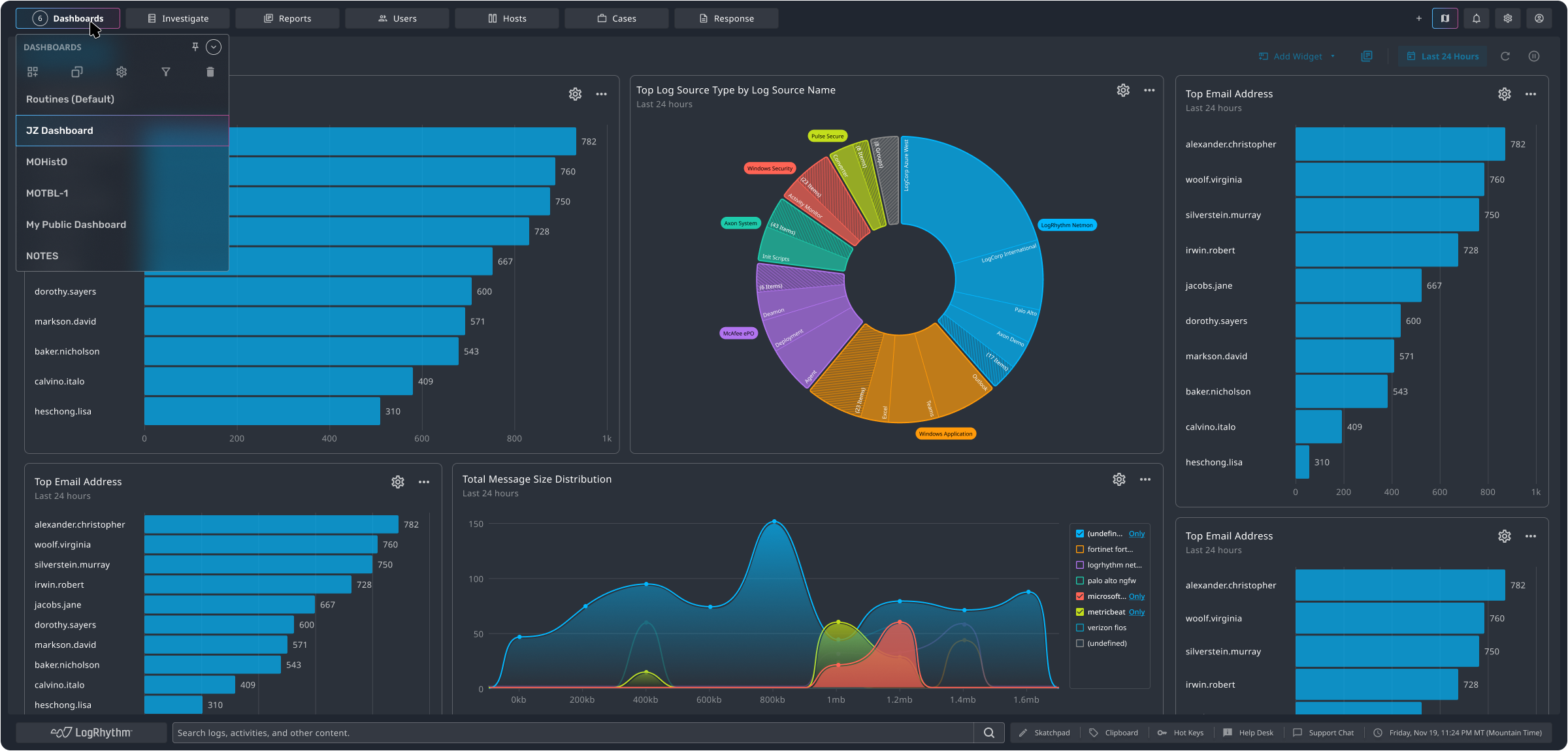Pin the Dashboards panel
1568x751 pixels.
coord(195,47)
